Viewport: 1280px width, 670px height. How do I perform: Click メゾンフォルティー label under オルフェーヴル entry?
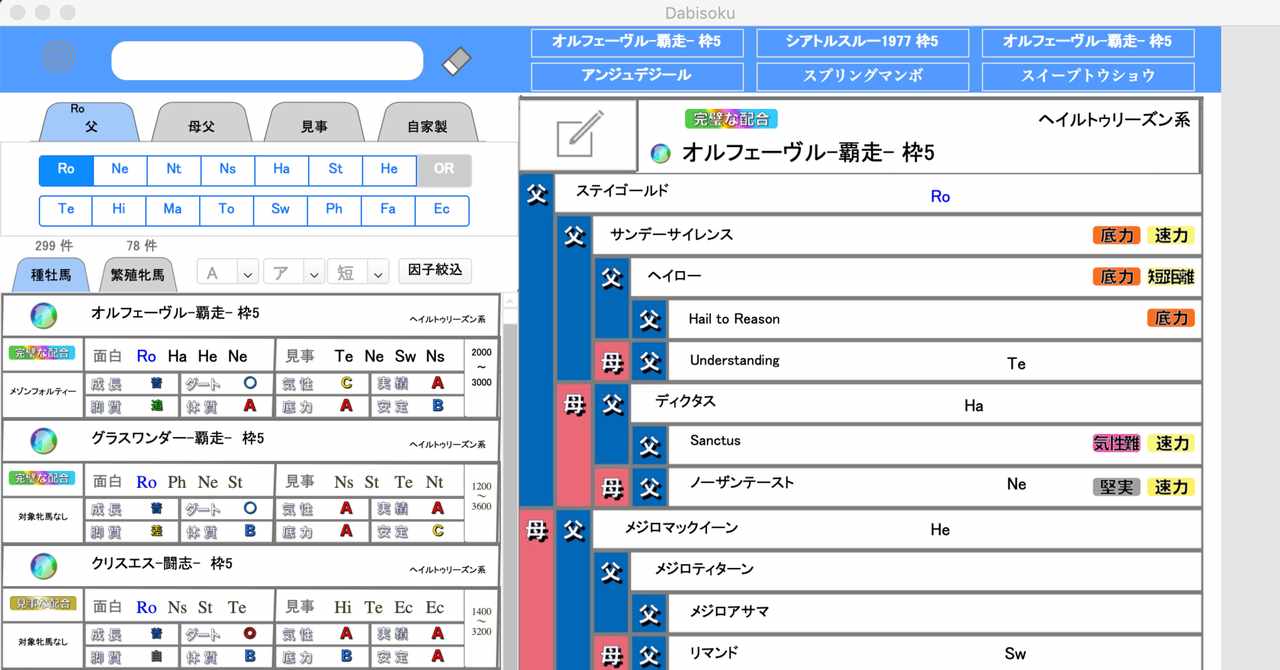click(x=42, y=391)
